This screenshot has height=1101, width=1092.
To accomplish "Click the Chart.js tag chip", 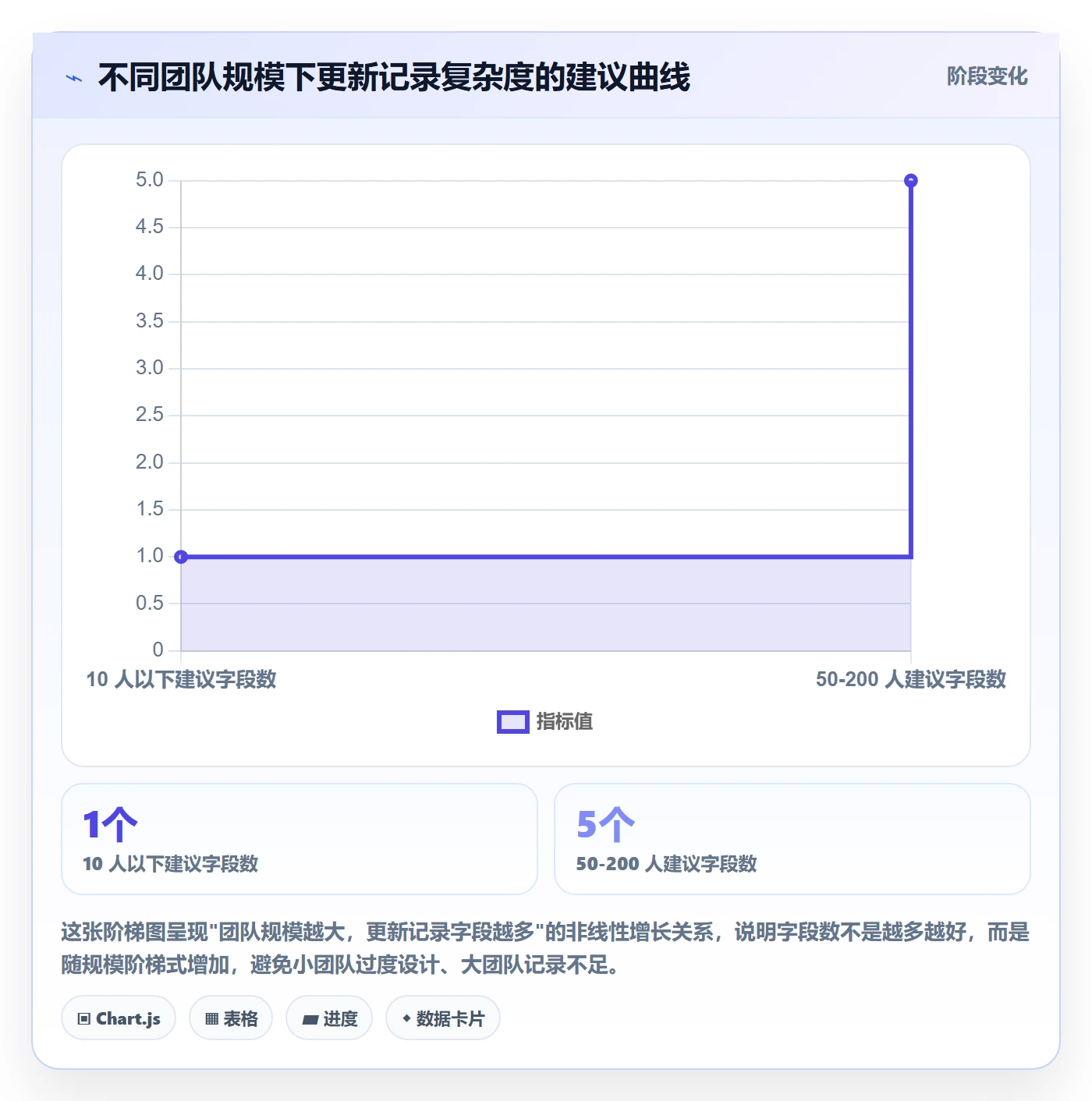I will [119, 1018].
